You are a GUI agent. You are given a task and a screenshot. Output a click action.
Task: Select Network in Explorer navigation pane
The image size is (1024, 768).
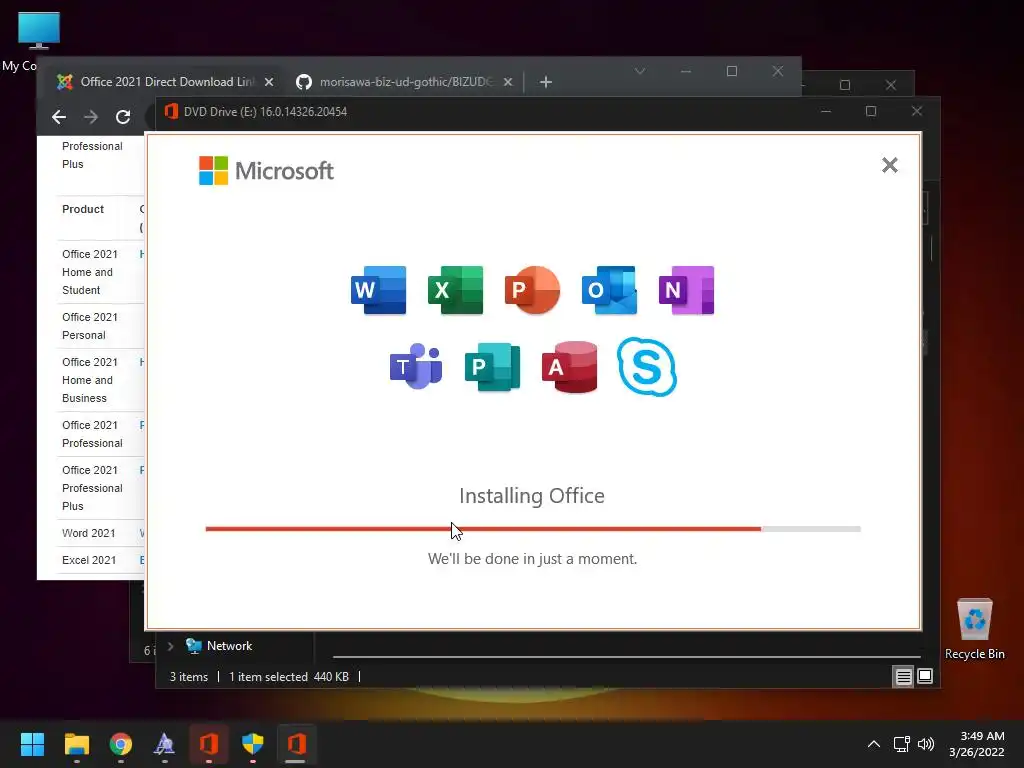pos(229,646)
